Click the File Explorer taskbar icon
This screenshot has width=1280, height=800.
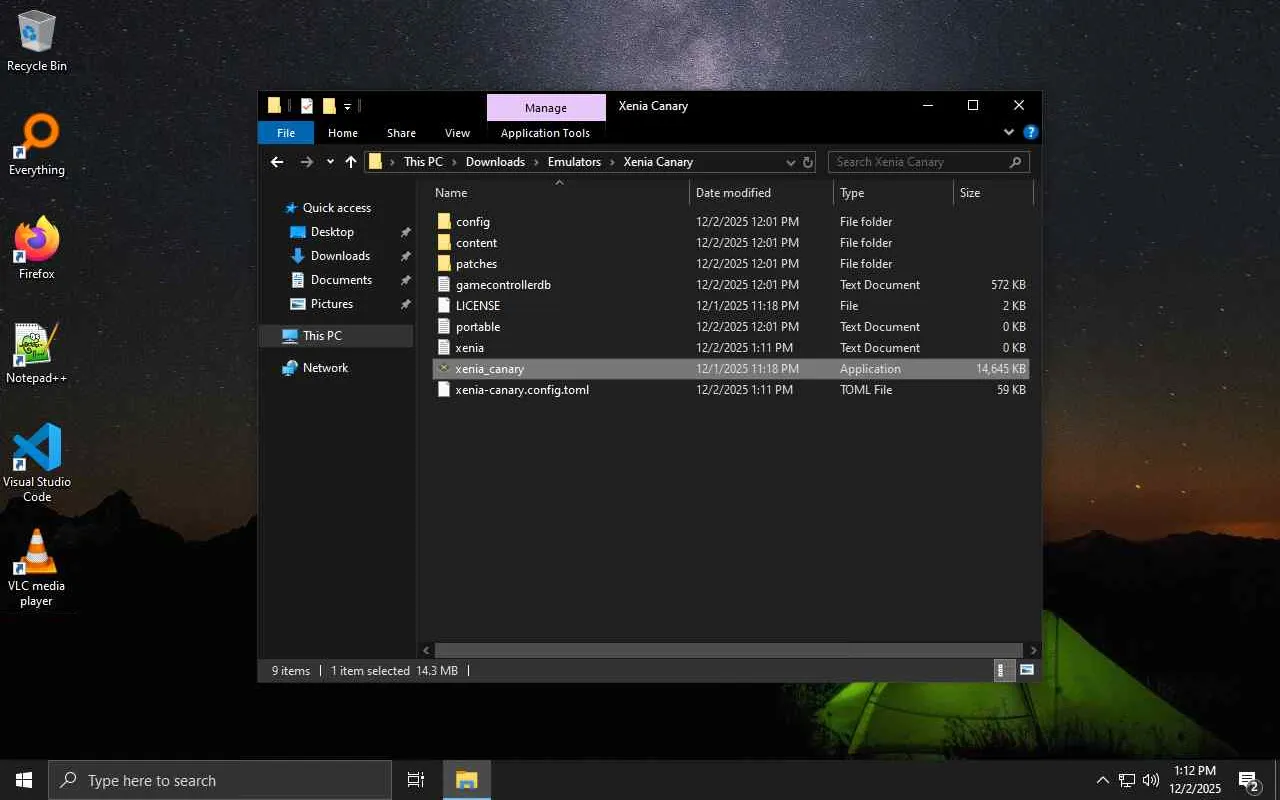coord(467,780)
